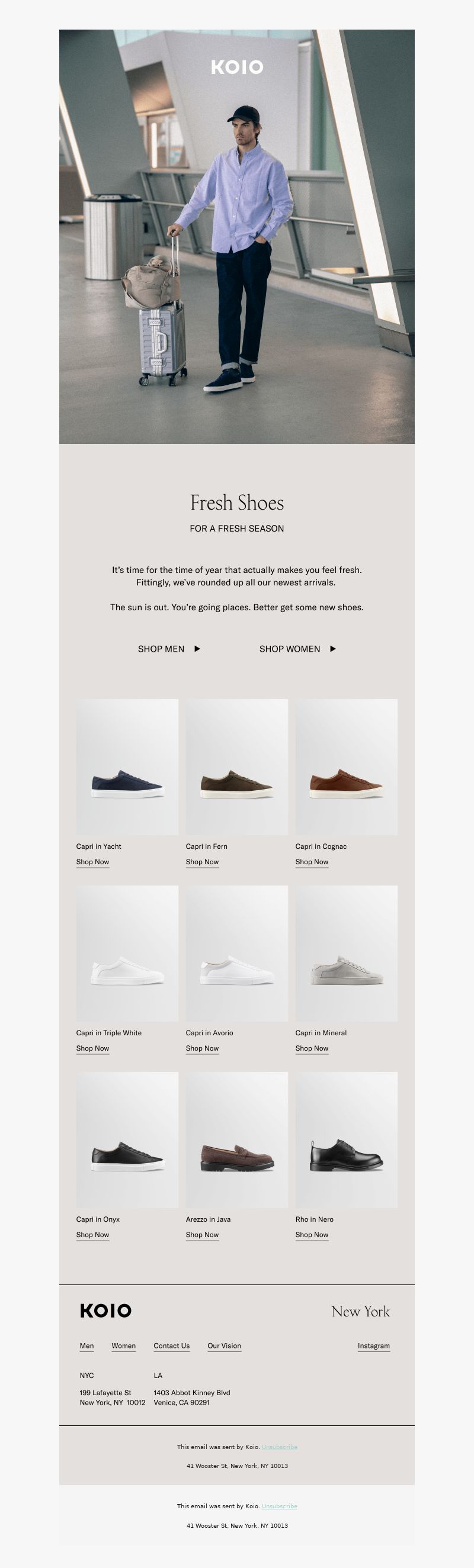The image size is (474, 1568).
Task: Click Shop Now under Capri in Mineral
Action: [312, 1048]
